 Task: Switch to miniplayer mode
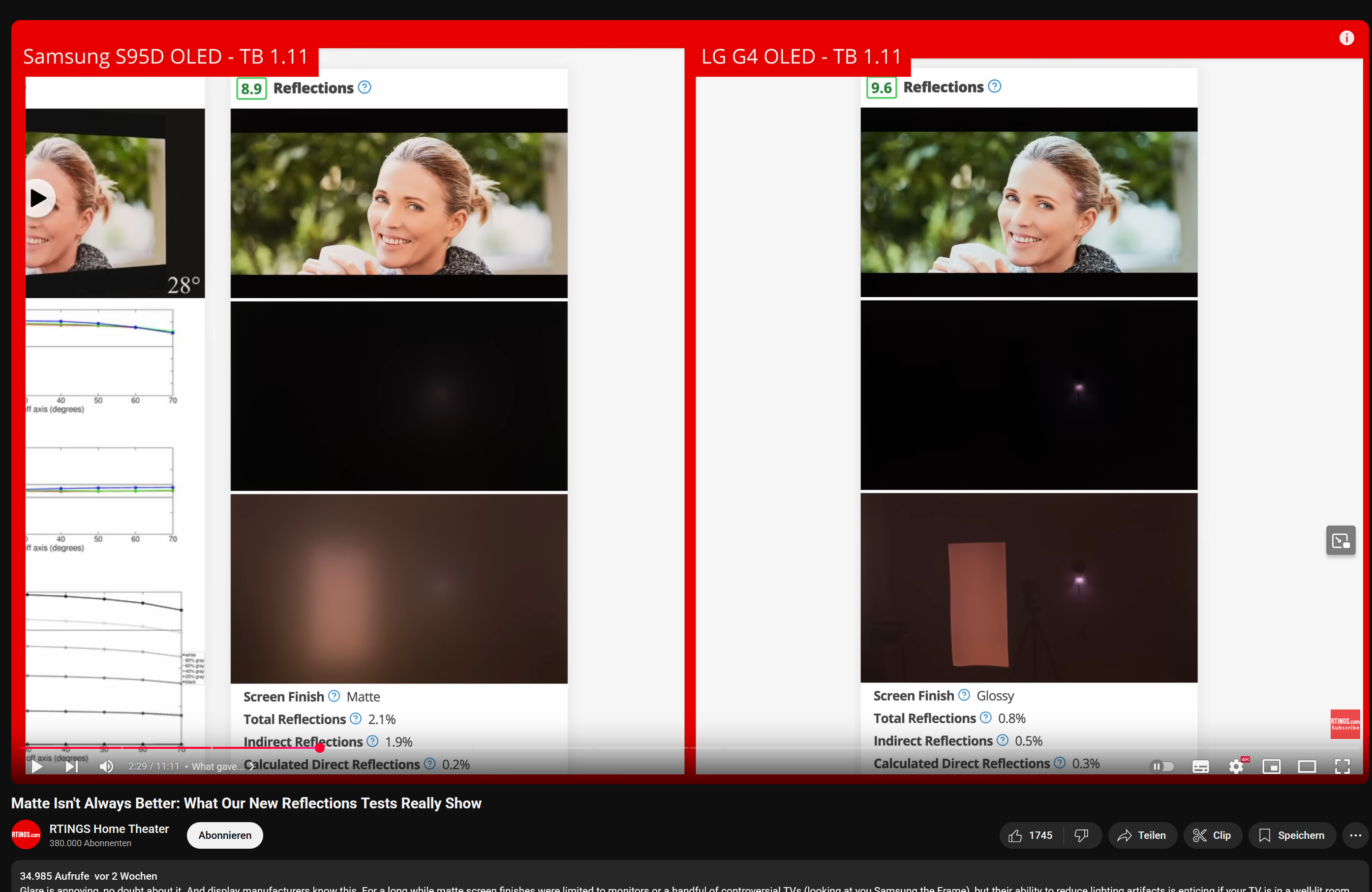tap(1271, 767)
